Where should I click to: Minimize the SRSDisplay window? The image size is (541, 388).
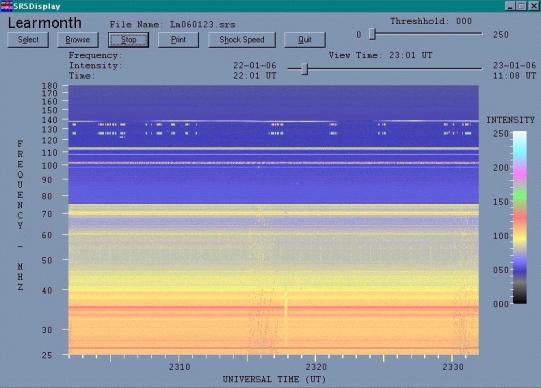pyautogui.click(x=510, y=6)
